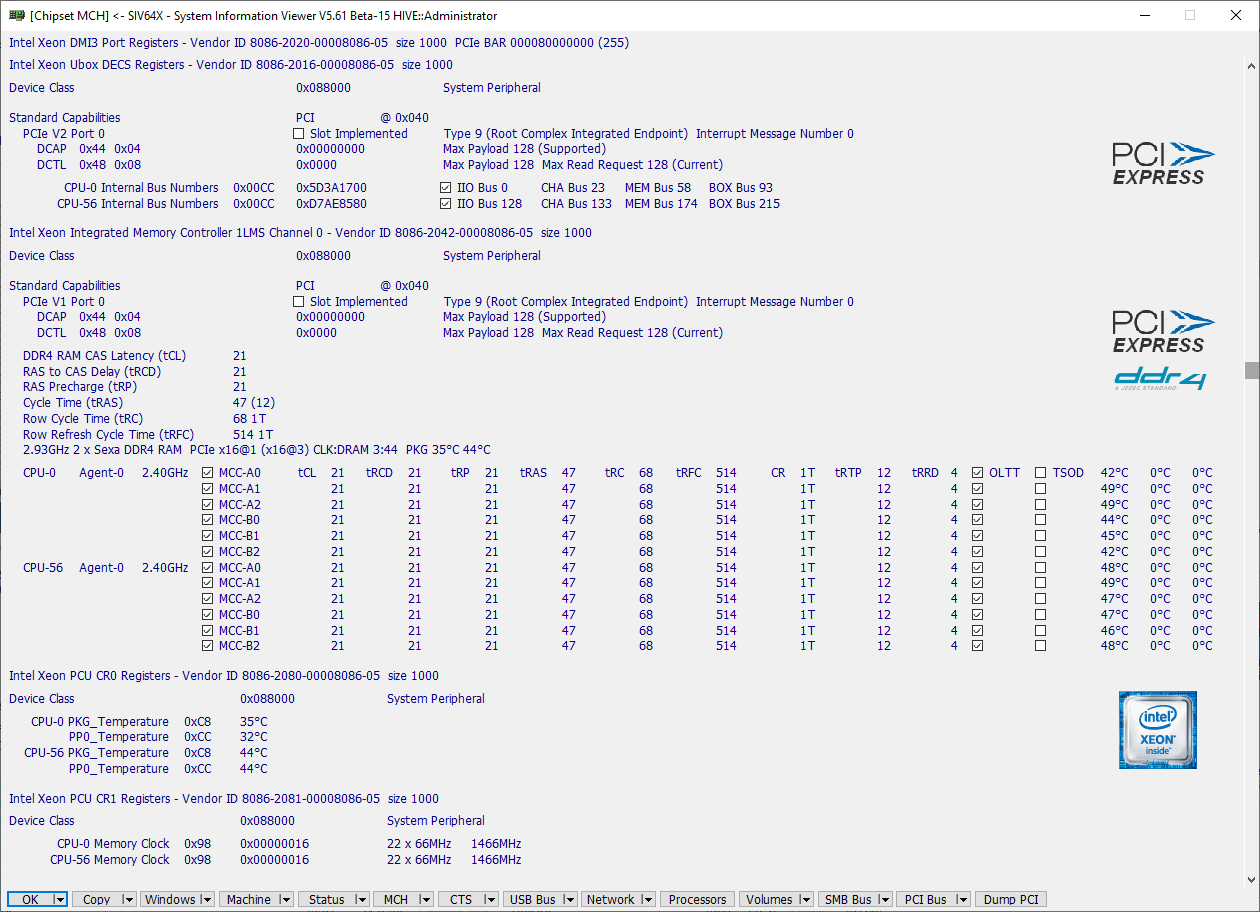Click the CPU-56 PKG_Temperature label
The image size is (1260, 912).
coord(97,753)
